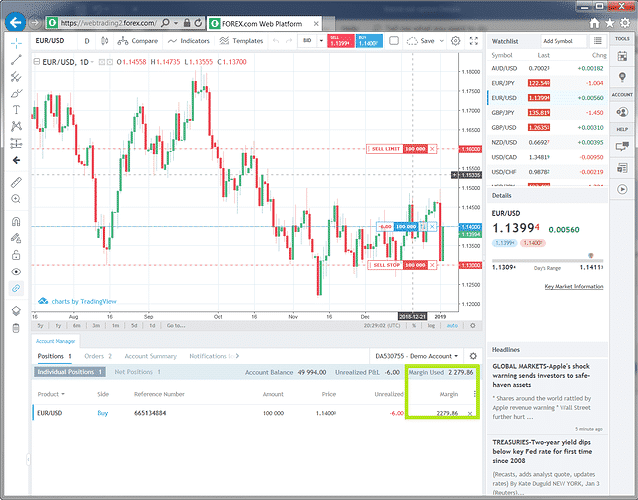Click the back arrow icon in drawing toolbar
This screenshot has width=638, height=500.
pos(16,160)
